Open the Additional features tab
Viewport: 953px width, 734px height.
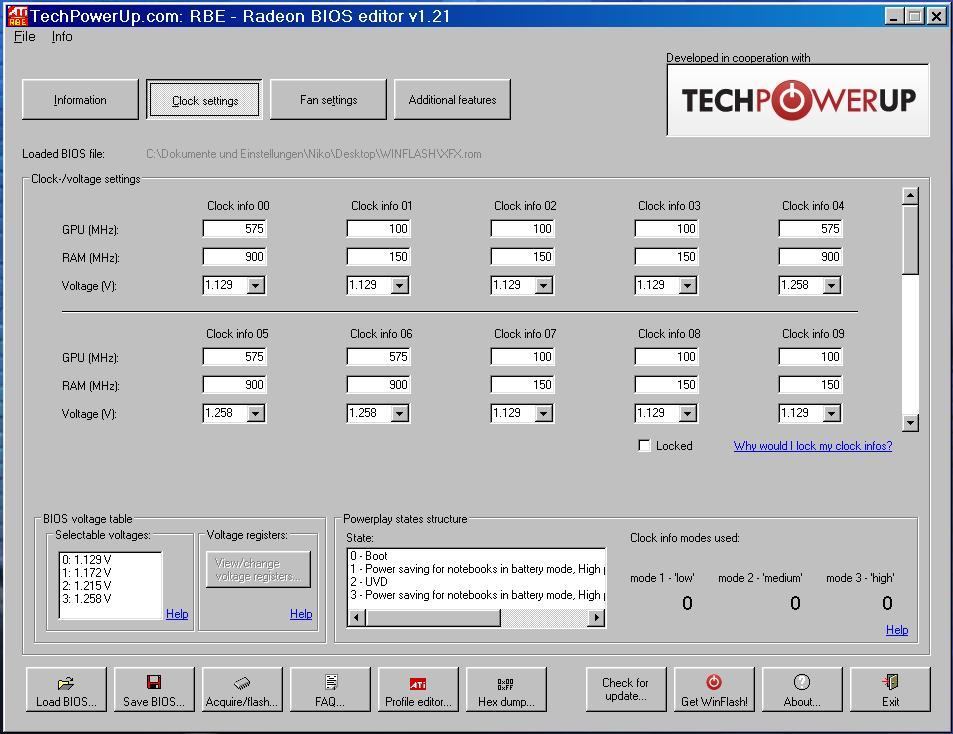tap(452, 100)
